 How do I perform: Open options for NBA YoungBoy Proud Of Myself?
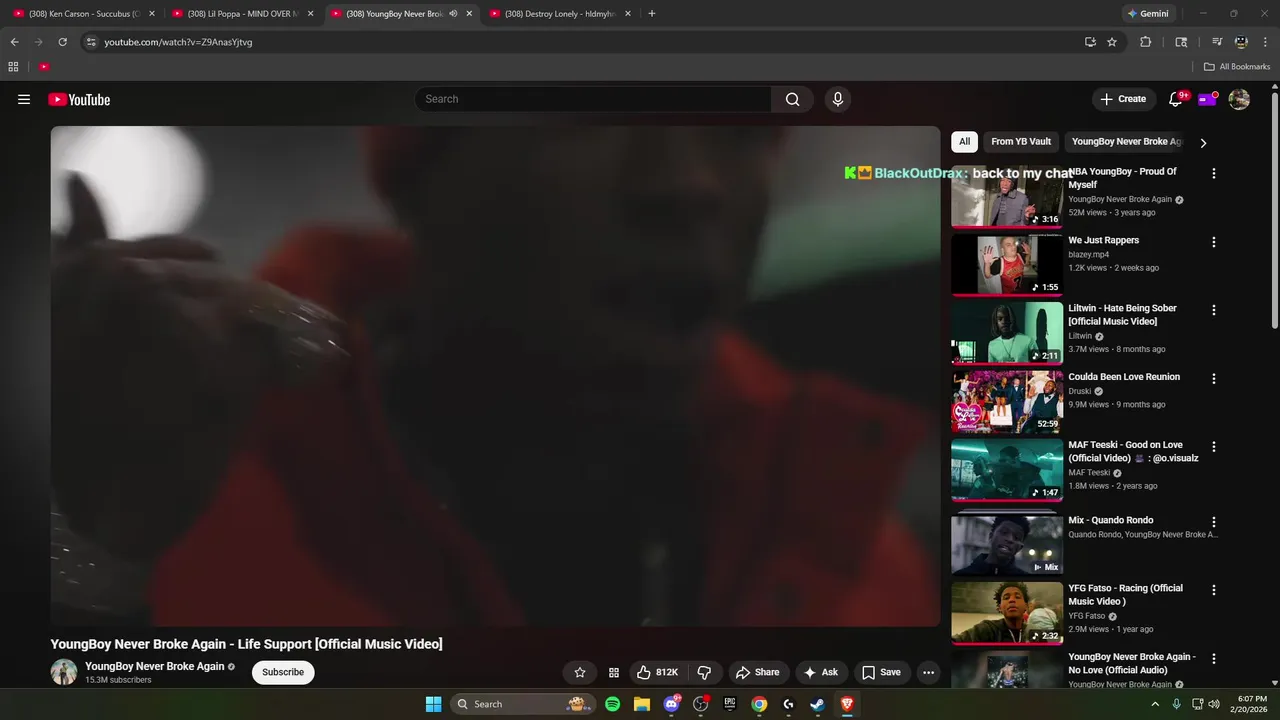click(x=1214, y=173)
